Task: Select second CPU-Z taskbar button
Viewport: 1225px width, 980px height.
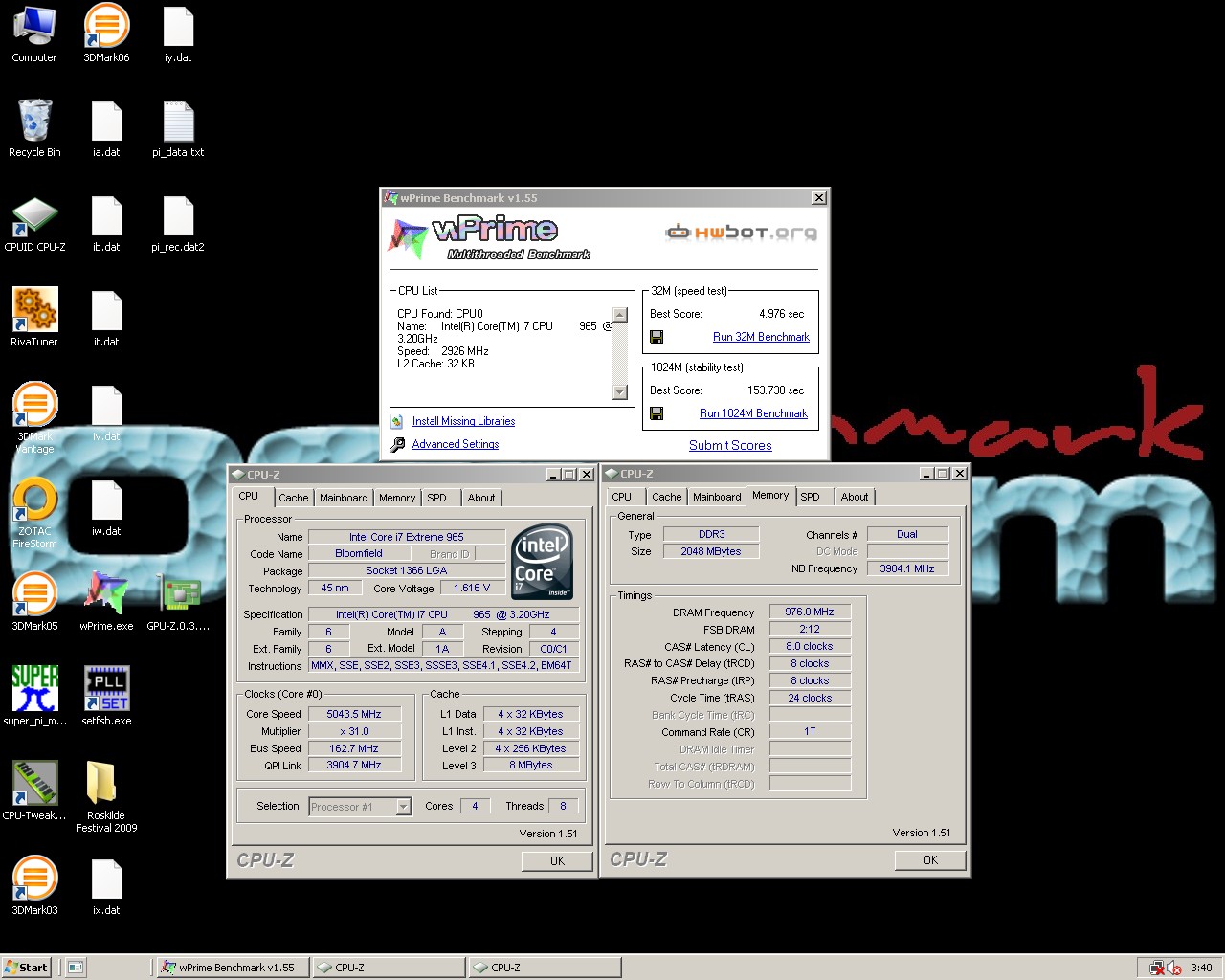Action: [546, 968]
